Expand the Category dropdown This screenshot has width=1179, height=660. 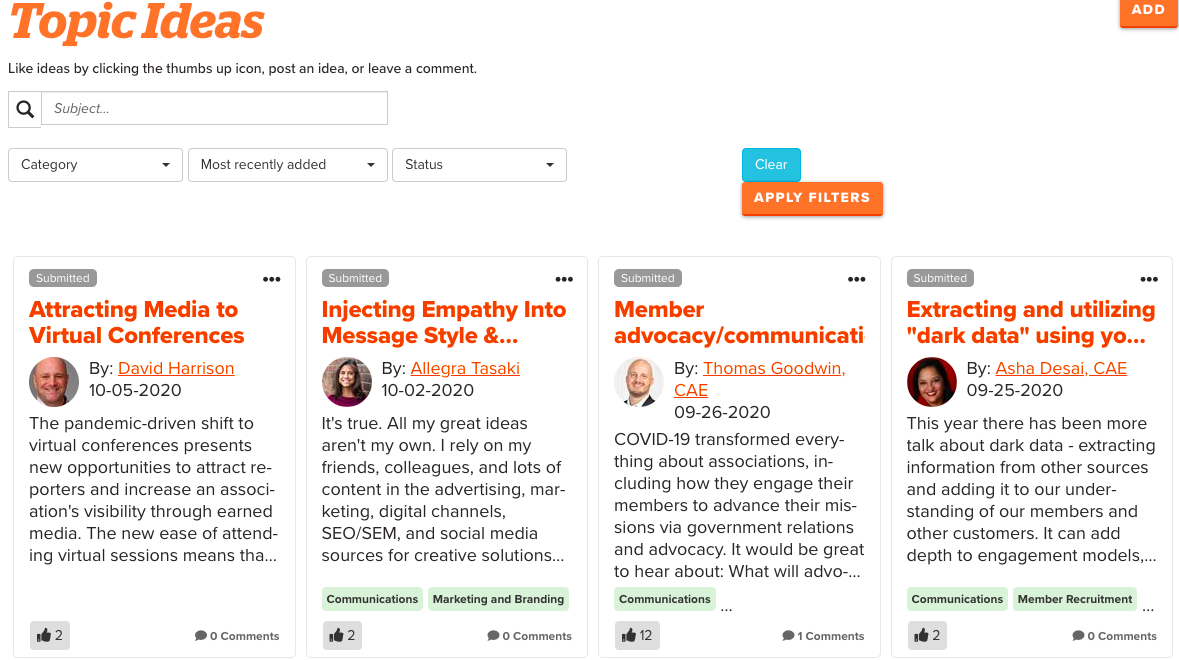click(x=95, y=165)
